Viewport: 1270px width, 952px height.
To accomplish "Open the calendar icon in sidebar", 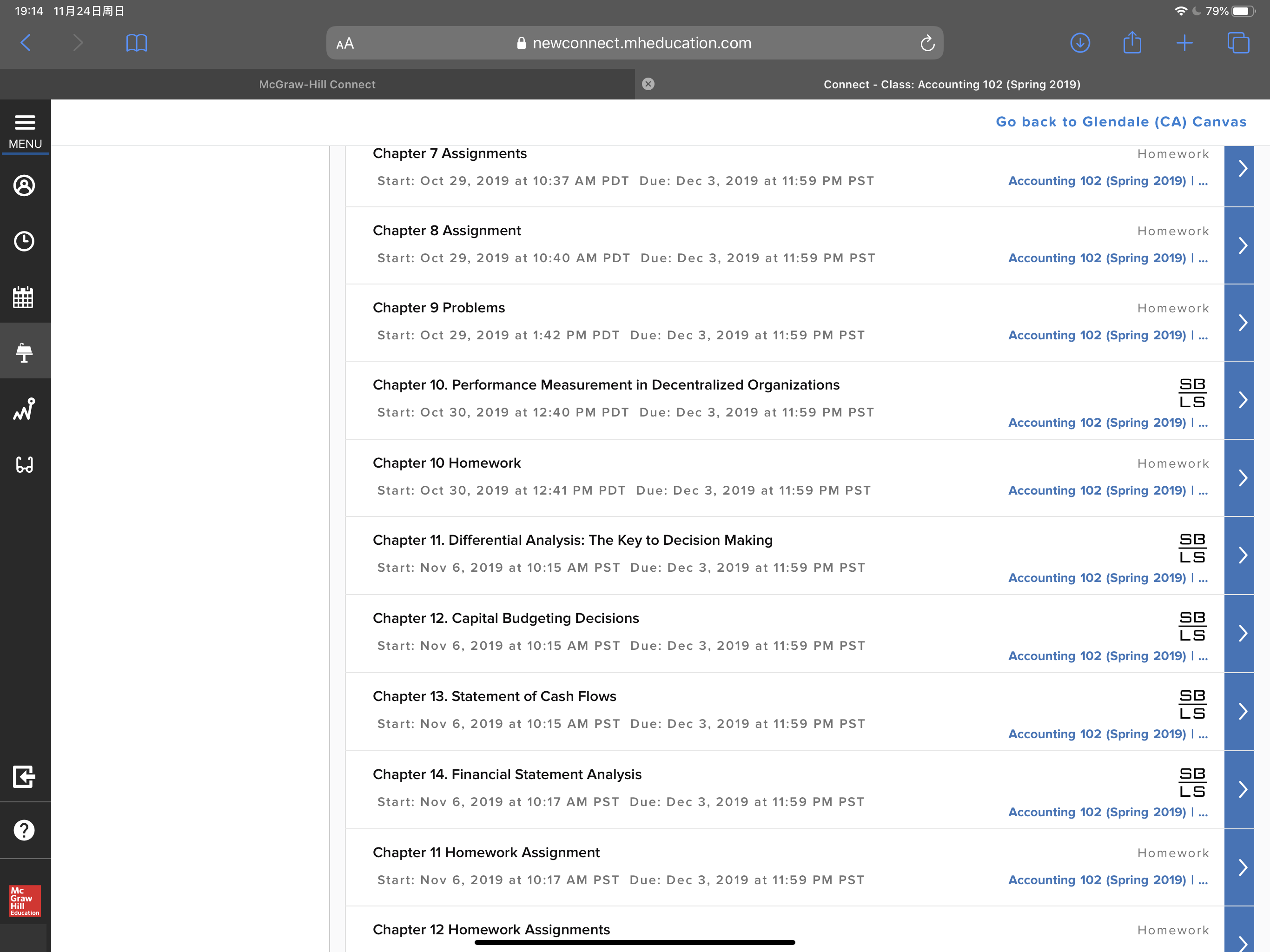I will [24, 297].
